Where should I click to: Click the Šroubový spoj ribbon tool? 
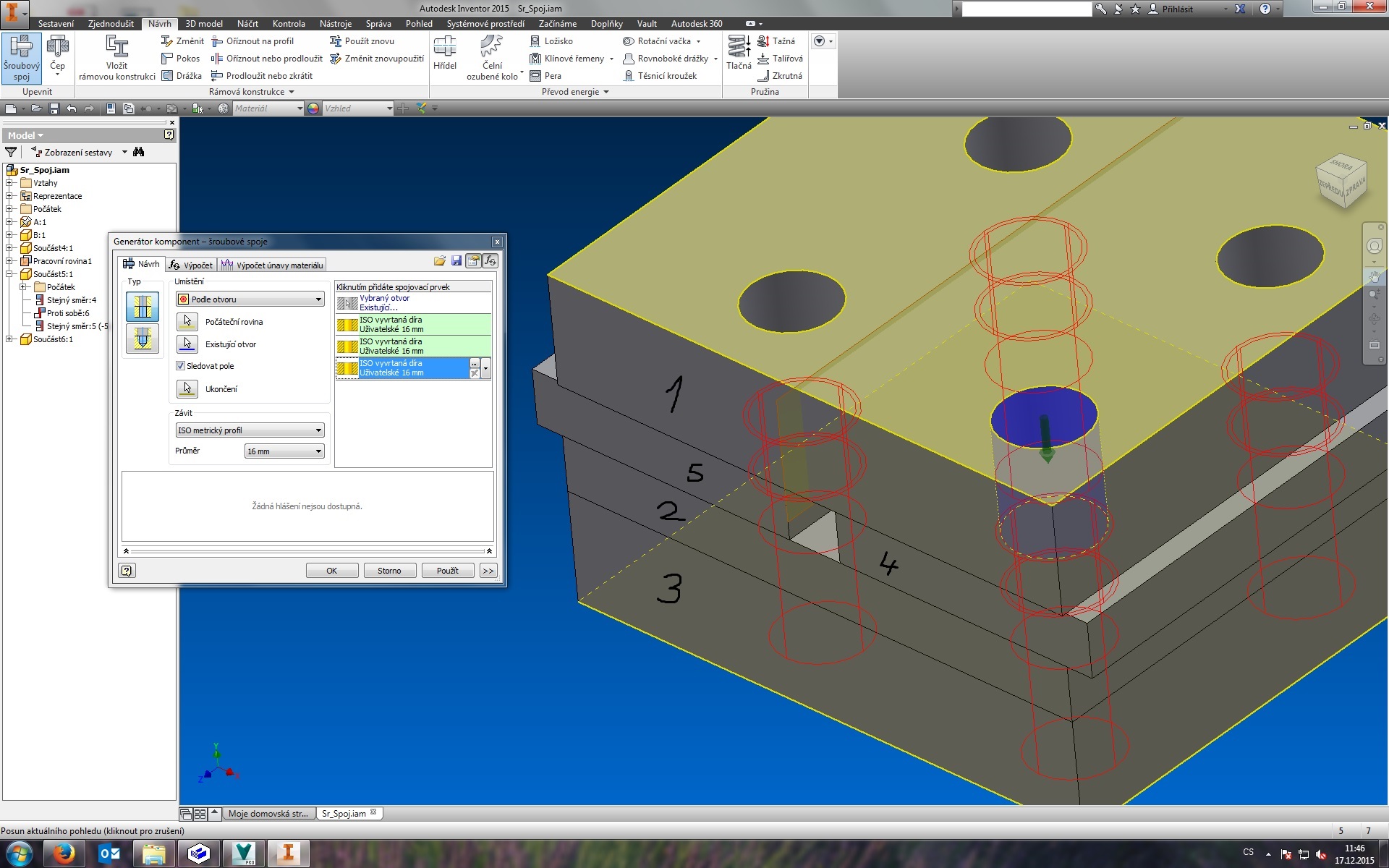tap(21, 57)
